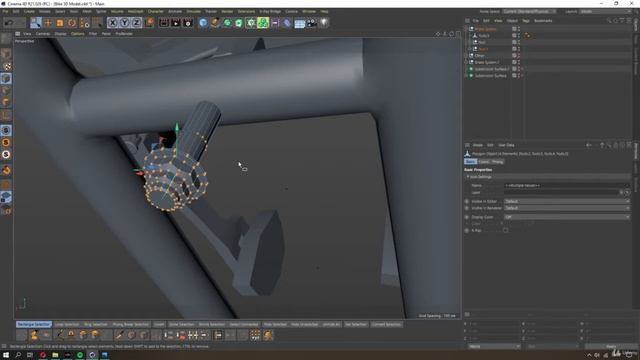Toggle the X-Ray checkbox
The width and height of the screenshot is (640, 360).
tap(505, 230)
